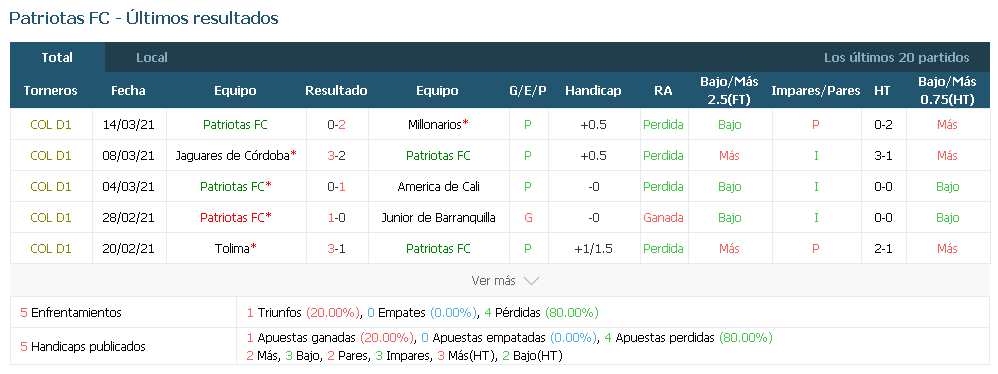Click the 1-0 result against Junior
Viewport: 998px width, 374px height.
337,218
